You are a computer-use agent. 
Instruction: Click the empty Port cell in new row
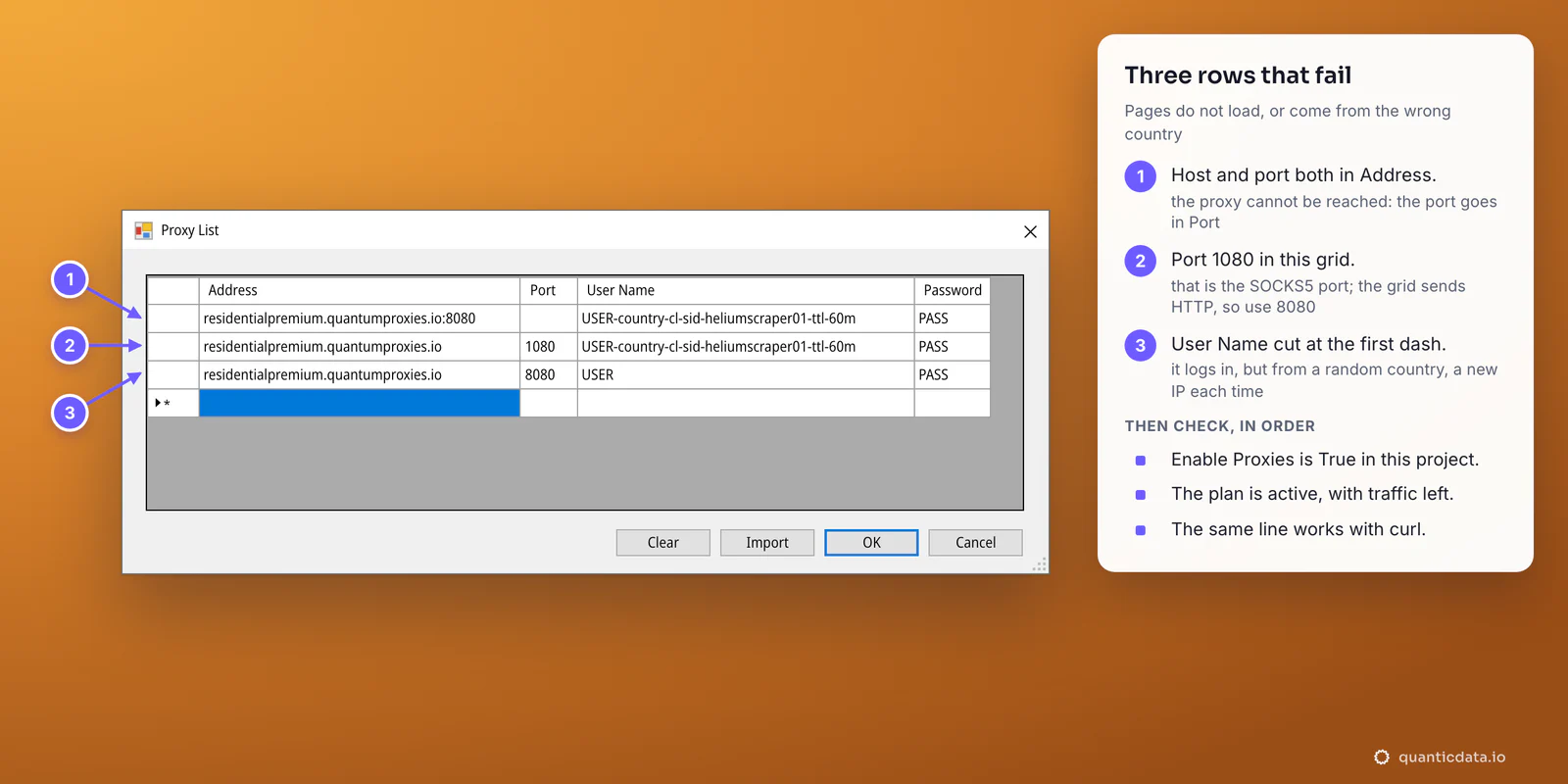click(549, 403)
